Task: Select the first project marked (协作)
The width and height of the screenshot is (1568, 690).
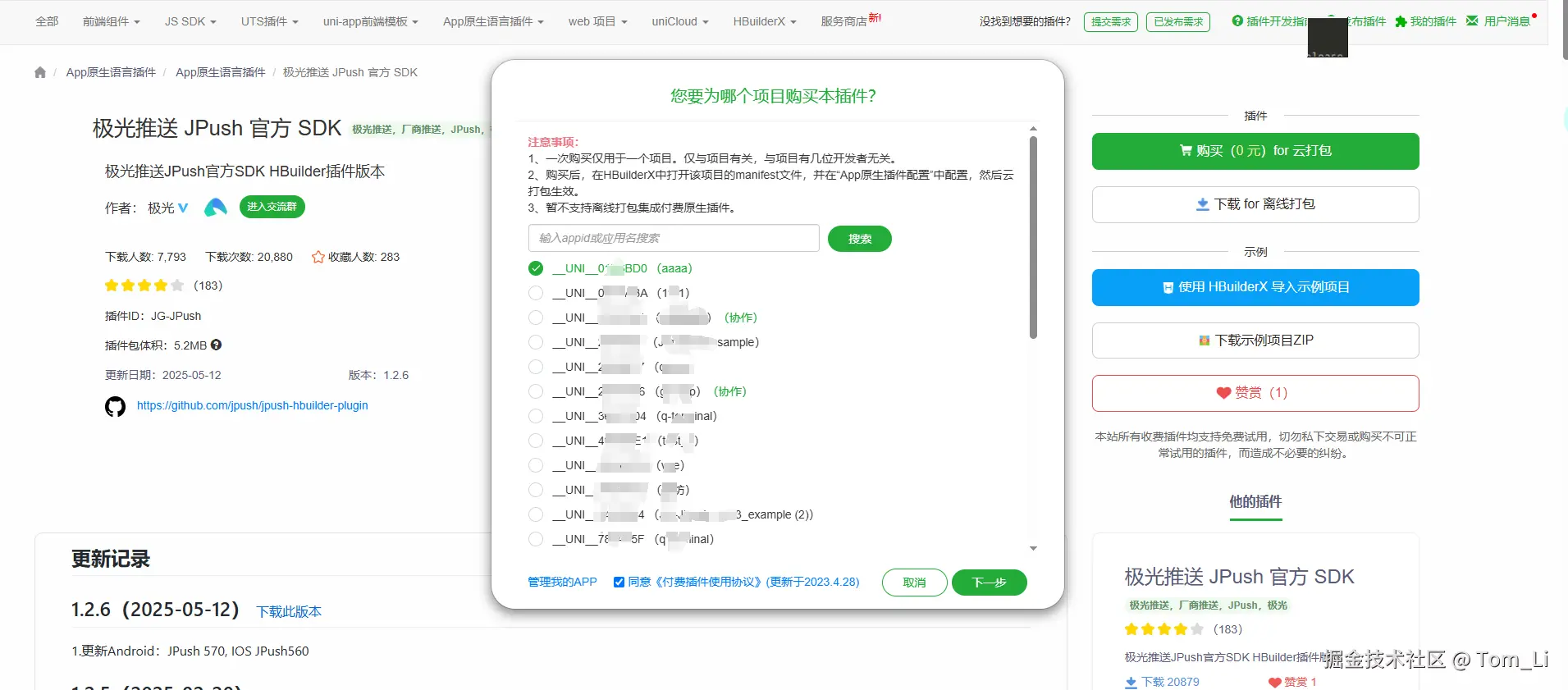Action: (x=536, y=318)
